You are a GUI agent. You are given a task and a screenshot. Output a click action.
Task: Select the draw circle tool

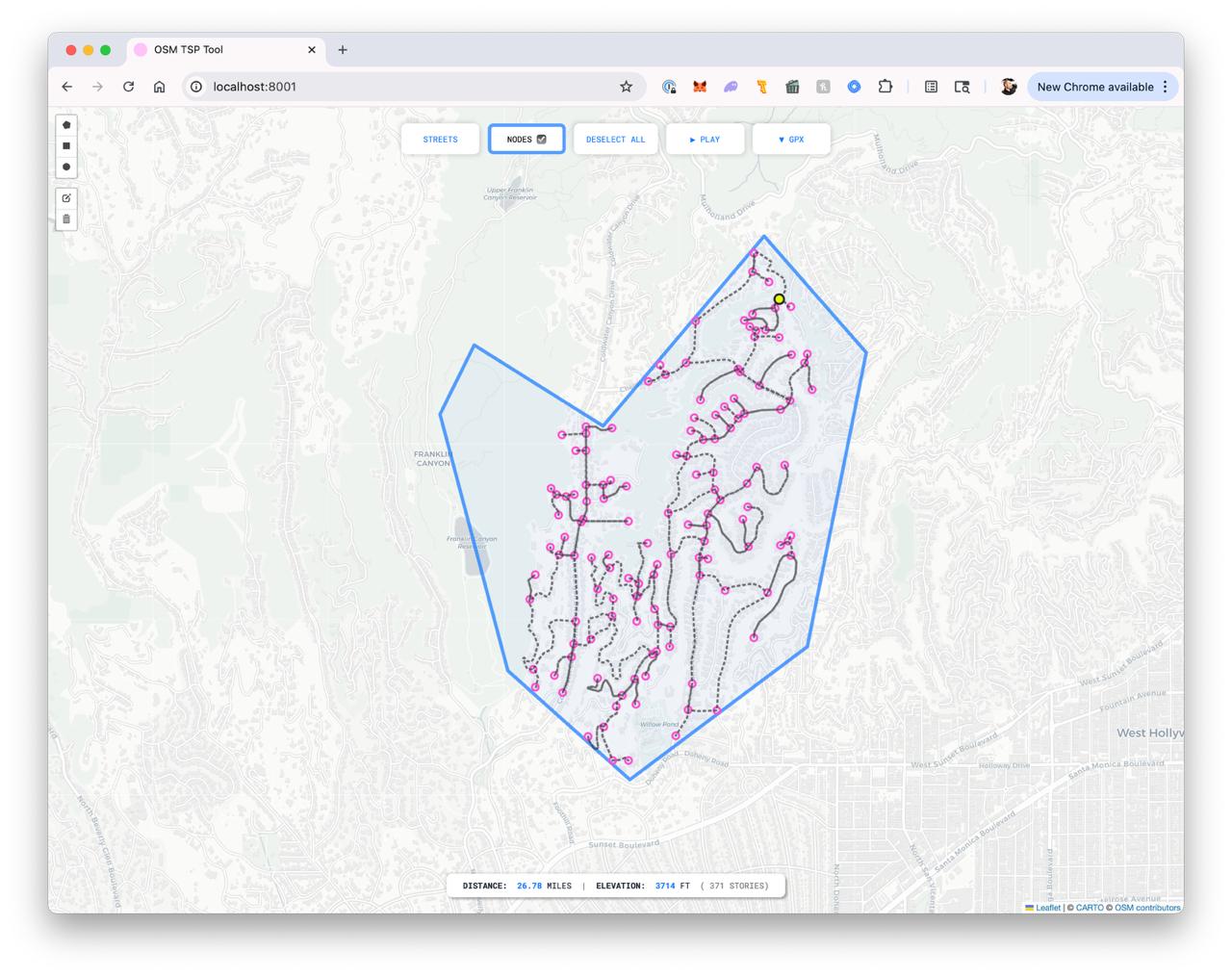(66, 167)
